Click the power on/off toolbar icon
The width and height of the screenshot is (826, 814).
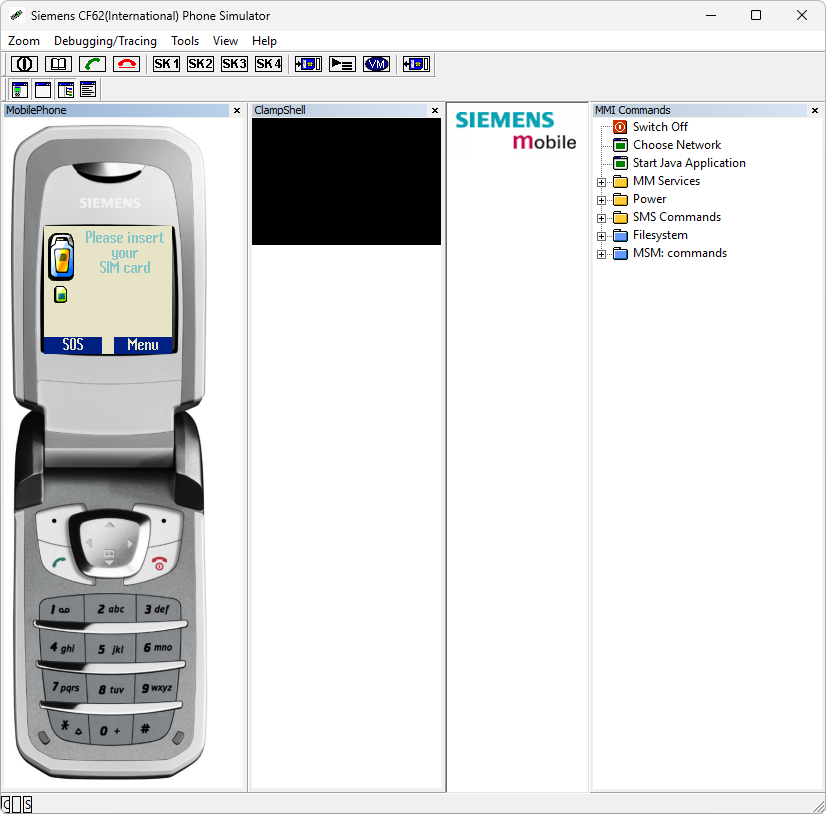[x=24, y=64]
